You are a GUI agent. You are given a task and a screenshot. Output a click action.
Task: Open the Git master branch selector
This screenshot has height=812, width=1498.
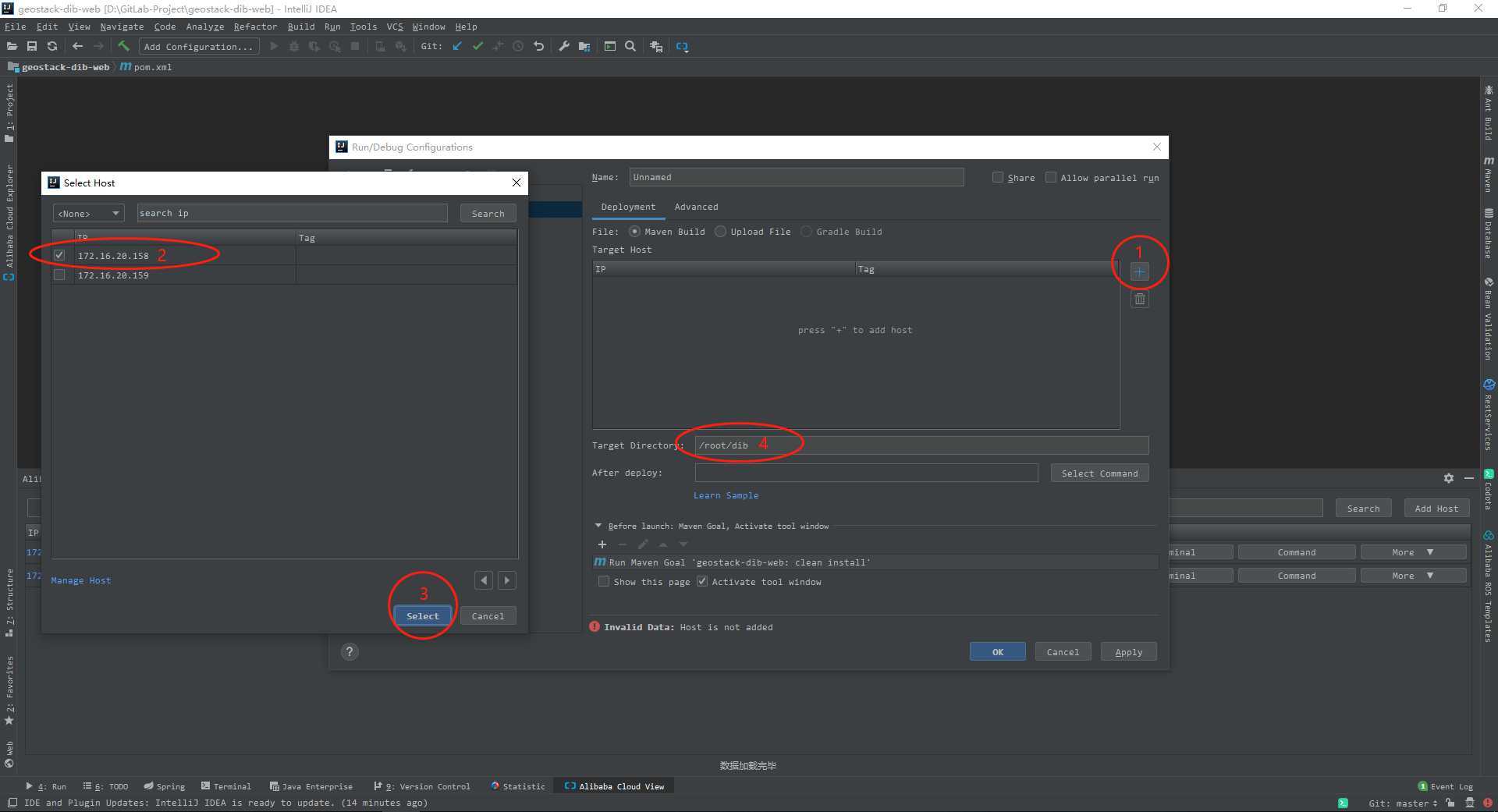point(1402,803)
